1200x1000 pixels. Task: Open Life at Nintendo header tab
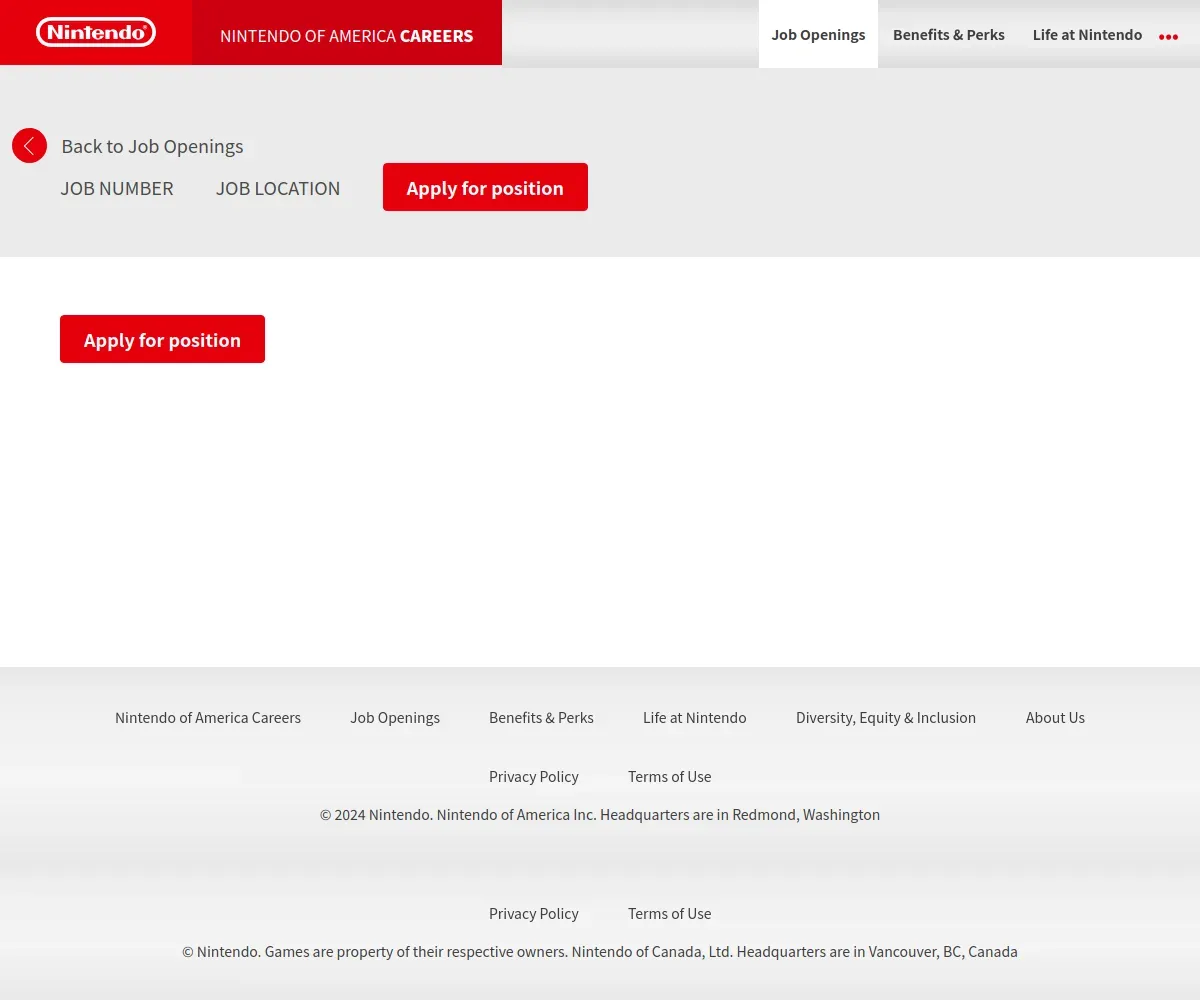1087,34
